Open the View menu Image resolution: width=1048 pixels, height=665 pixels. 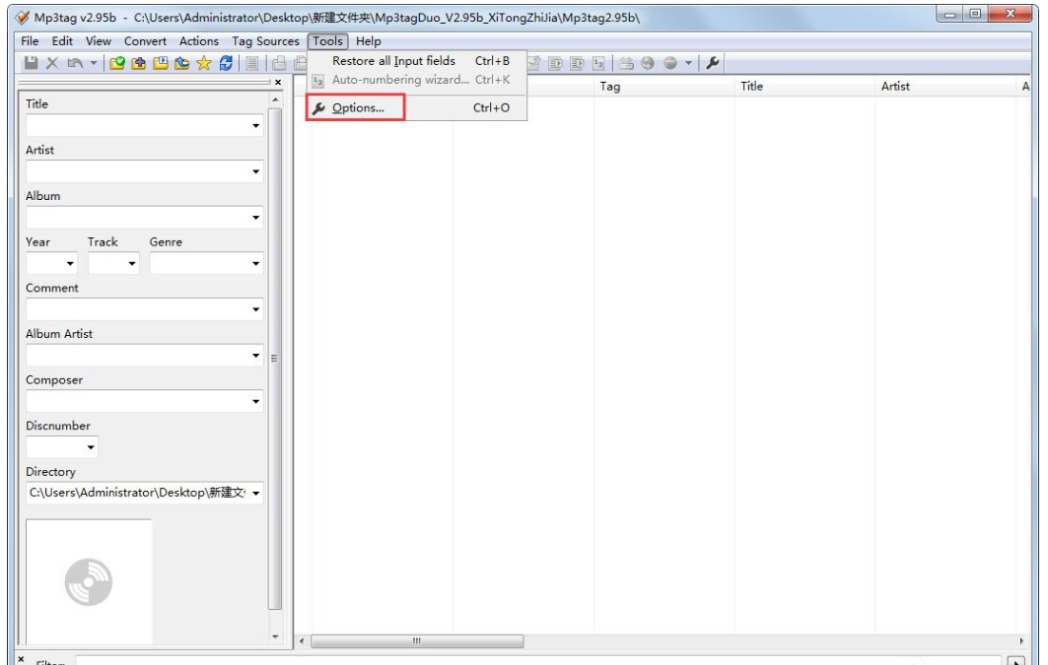98,41
